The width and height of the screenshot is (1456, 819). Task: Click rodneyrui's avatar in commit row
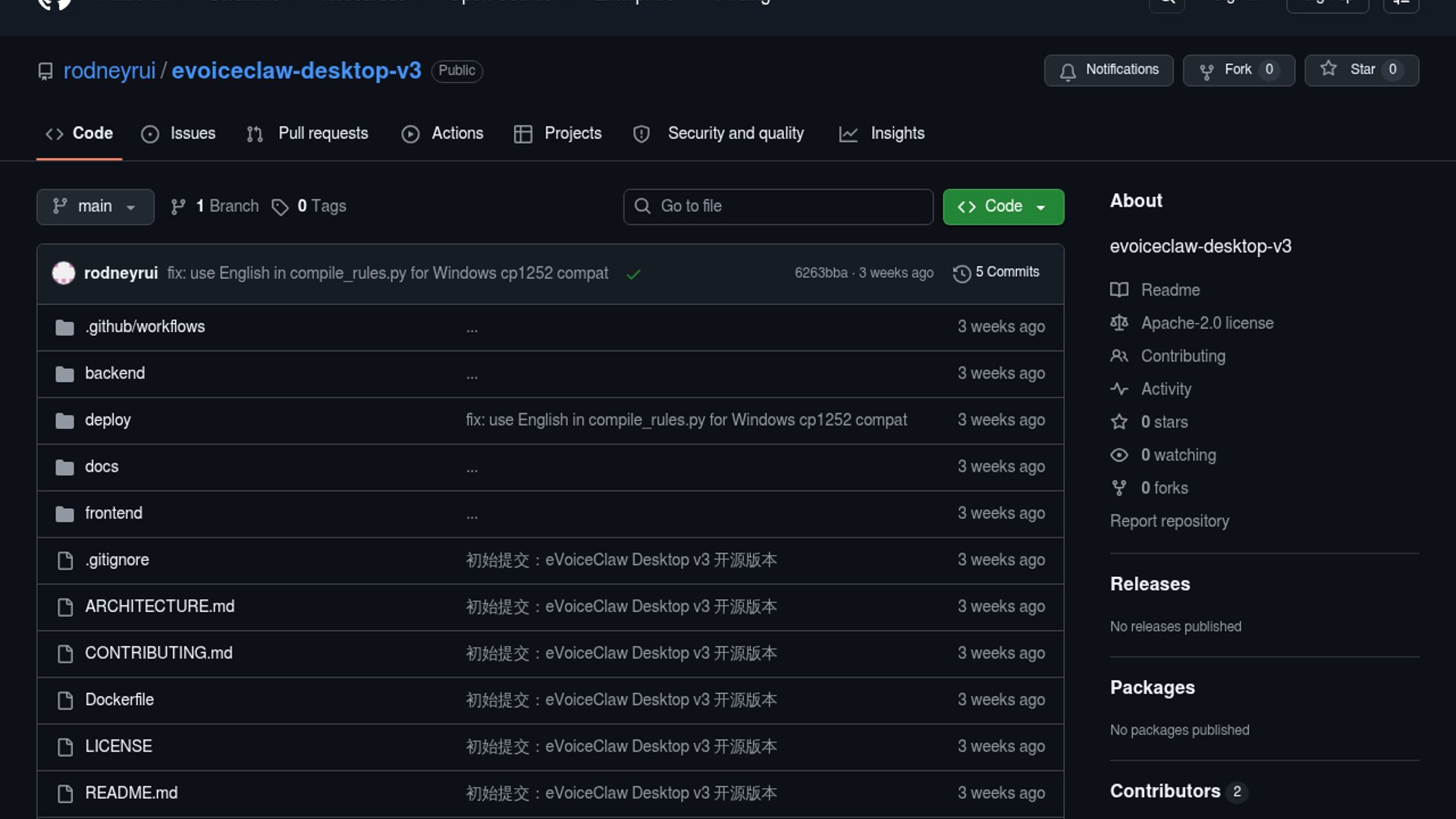point(64,273)
